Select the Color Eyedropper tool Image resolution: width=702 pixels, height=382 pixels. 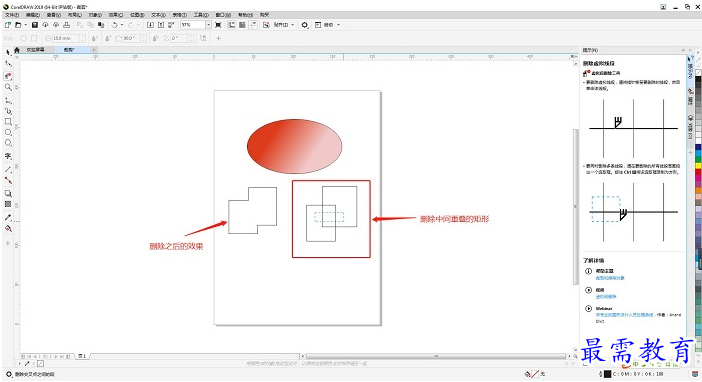coord(8,218)
